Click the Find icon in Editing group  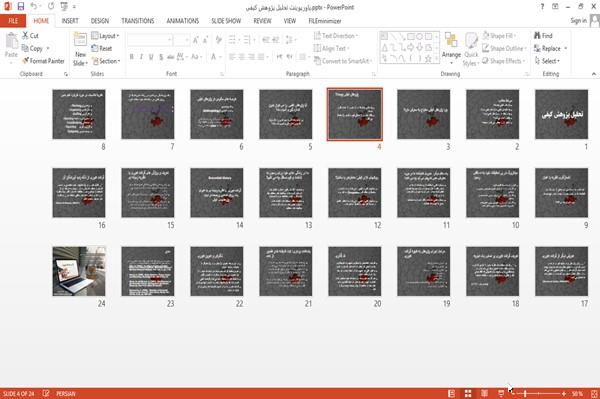tap(543, 36)
